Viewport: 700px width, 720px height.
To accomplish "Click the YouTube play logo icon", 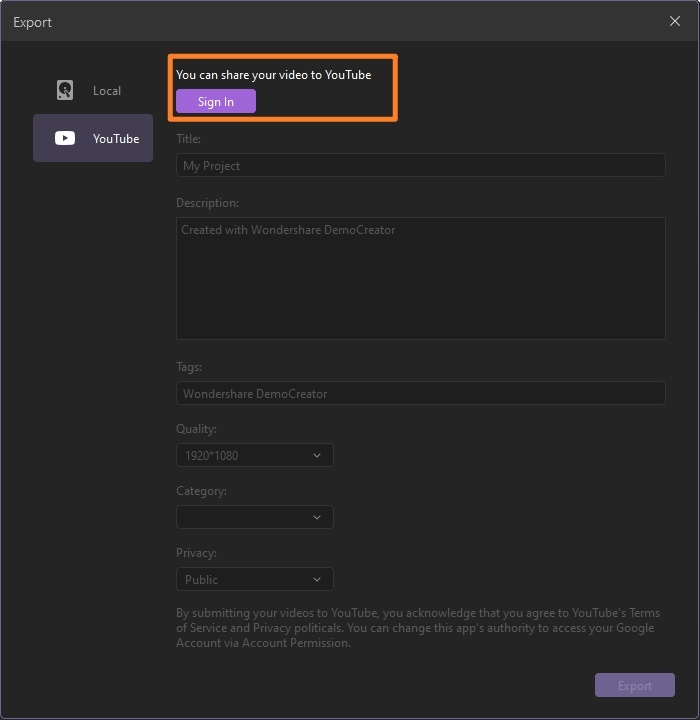I will click(x=65, y=138).
